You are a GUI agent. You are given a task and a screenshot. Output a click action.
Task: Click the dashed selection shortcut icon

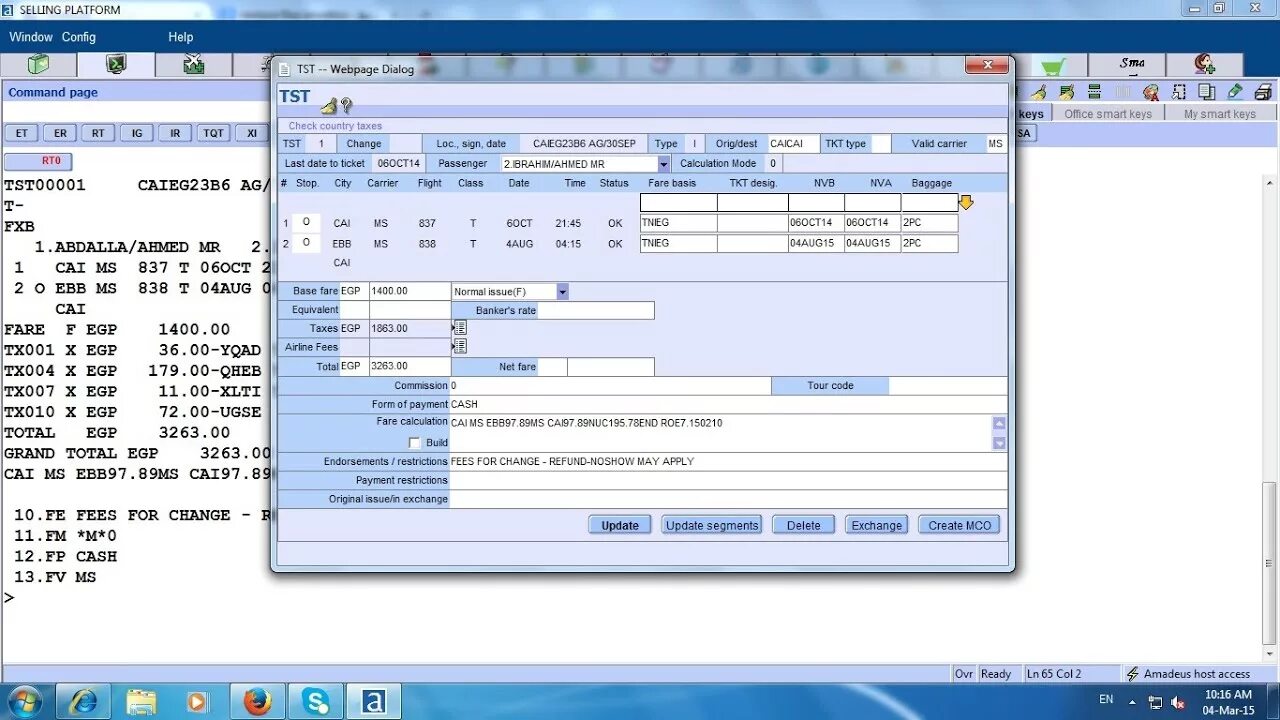pos(1179,92)
